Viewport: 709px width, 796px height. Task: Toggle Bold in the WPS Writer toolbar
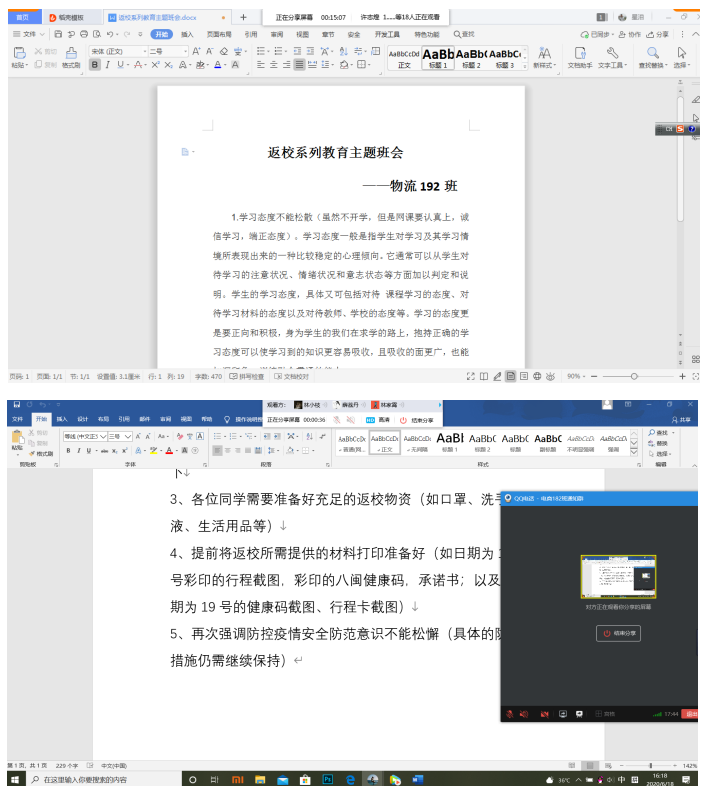(x=95, y=65)
